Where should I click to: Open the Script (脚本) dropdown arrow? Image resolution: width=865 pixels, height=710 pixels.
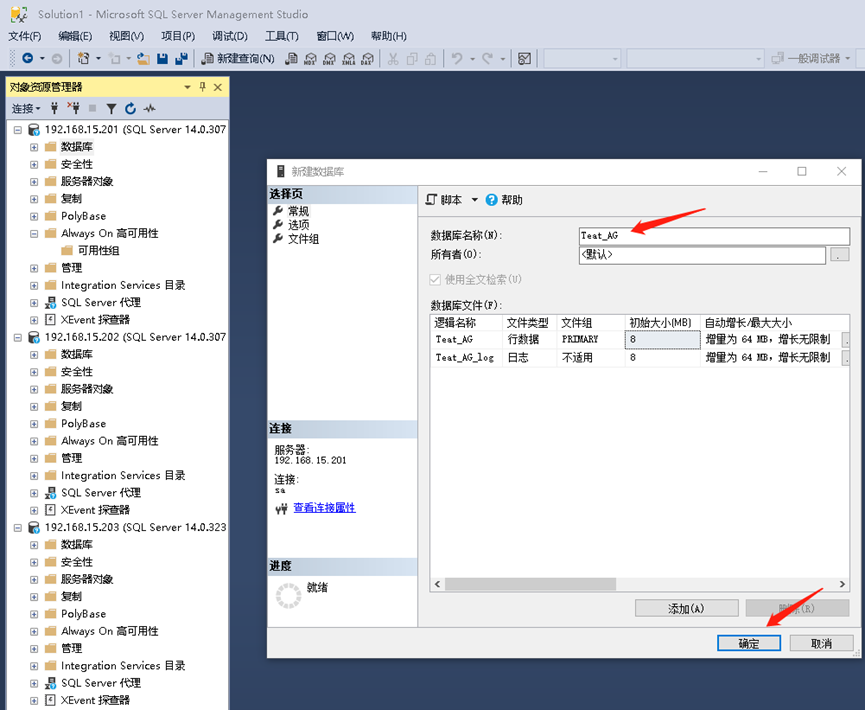[x=474, y=200]
